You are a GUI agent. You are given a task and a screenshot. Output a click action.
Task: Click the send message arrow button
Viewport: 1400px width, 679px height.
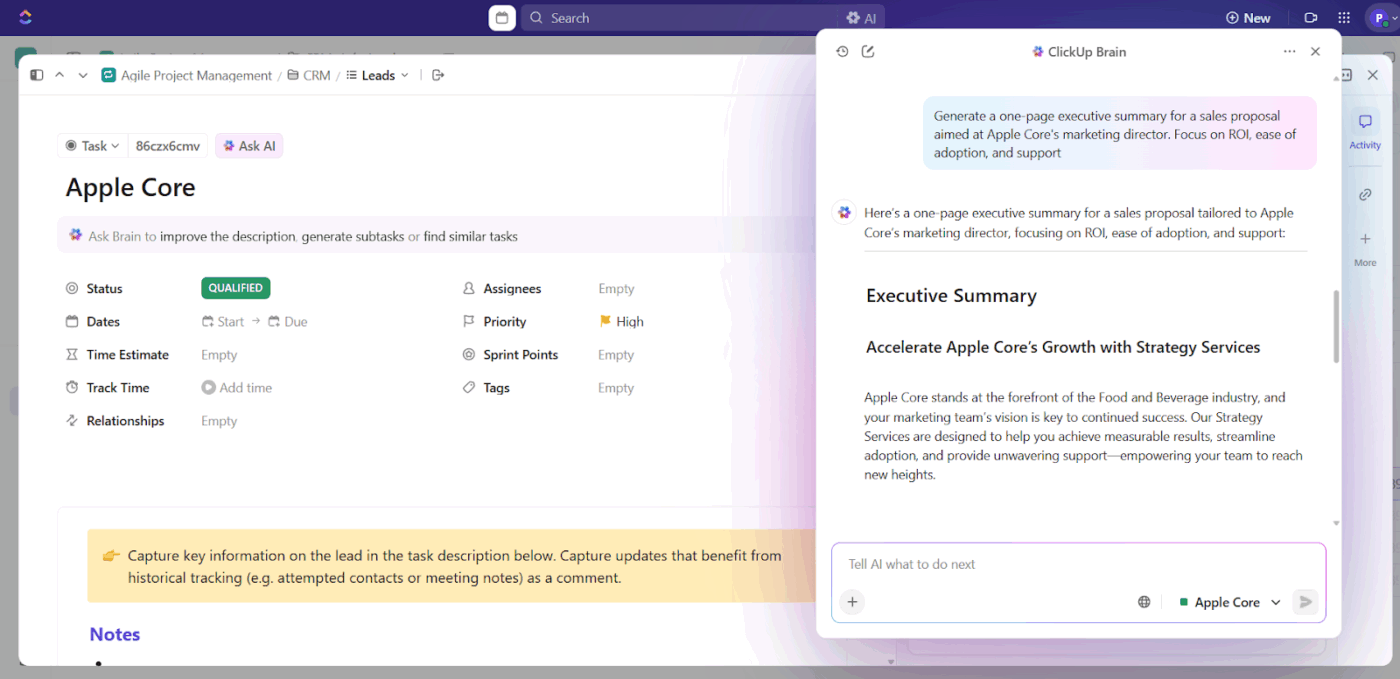pos(1304,602)
